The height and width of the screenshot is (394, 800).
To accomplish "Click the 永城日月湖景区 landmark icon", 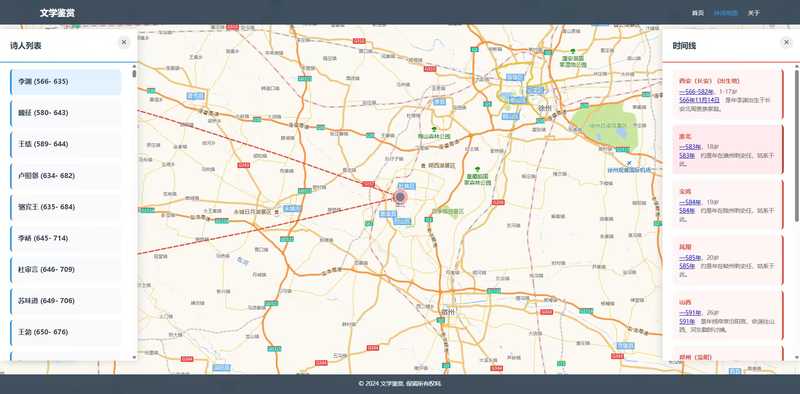I will tap(276, 211).
